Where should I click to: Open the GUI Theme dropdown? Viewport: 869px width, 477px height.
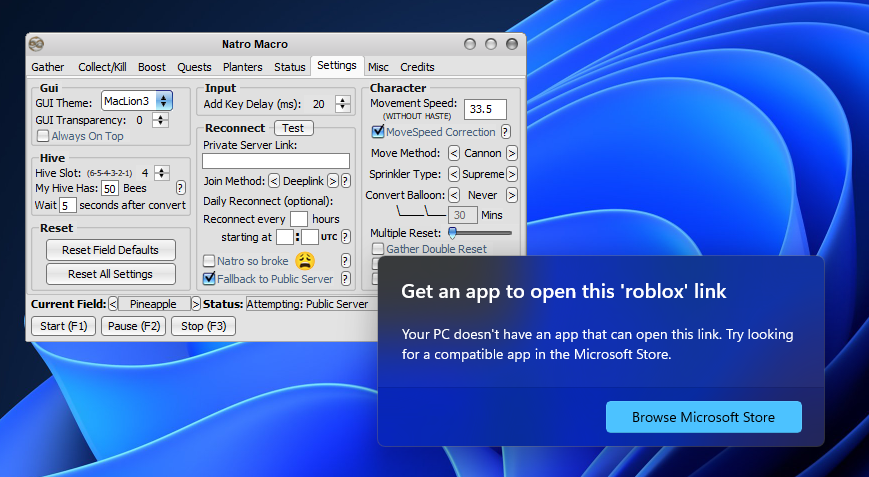point(137,101)
